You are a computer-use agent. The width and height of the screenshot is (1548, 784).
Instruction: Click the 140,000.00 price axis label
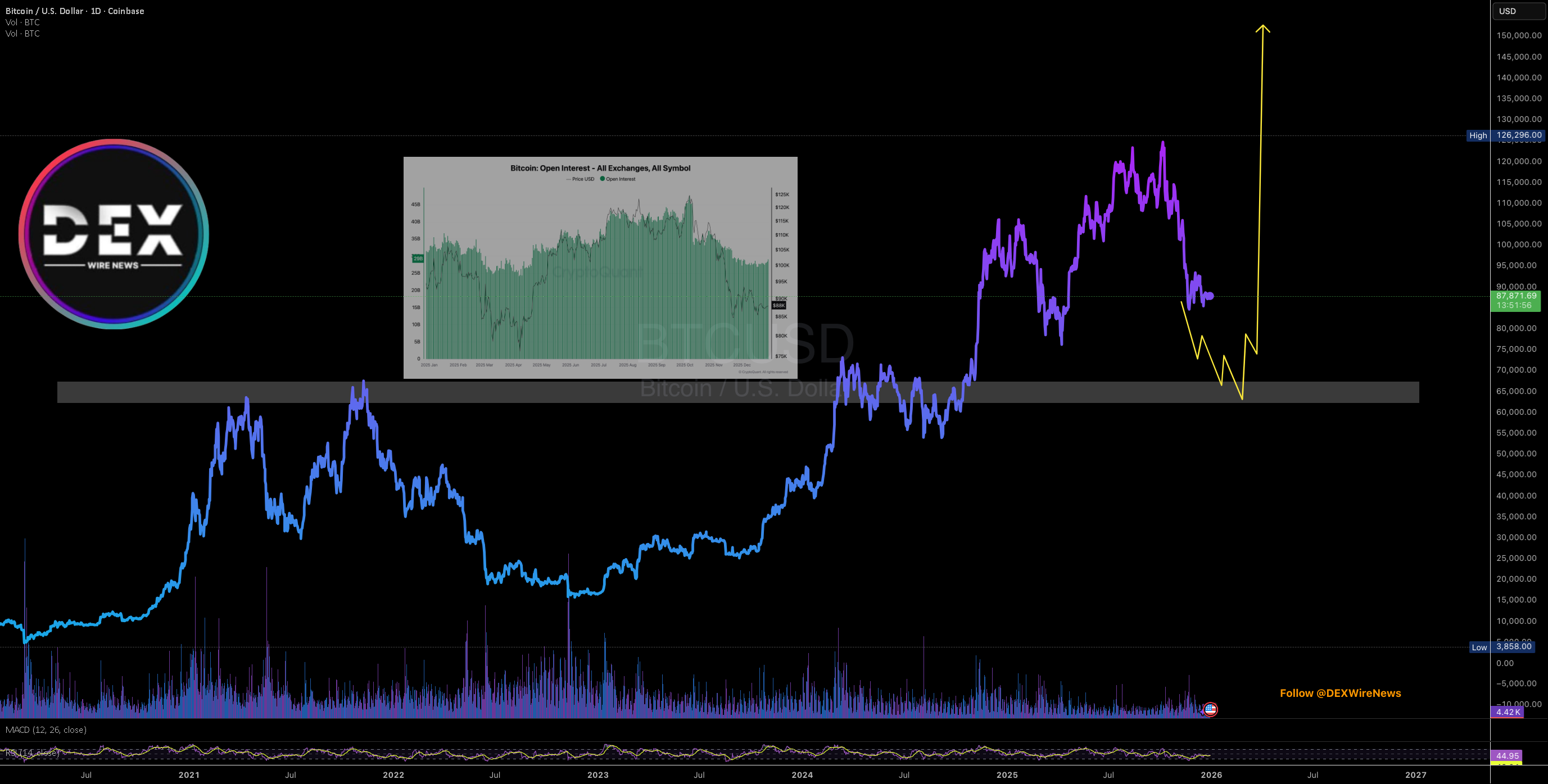1519,78
